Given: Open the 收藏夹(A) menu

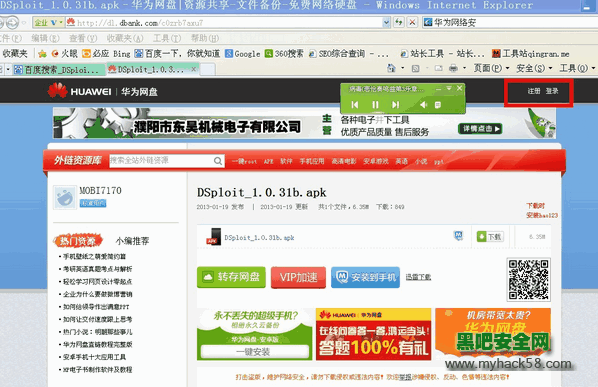Looking at the screenshot, I should coord(125,38).
